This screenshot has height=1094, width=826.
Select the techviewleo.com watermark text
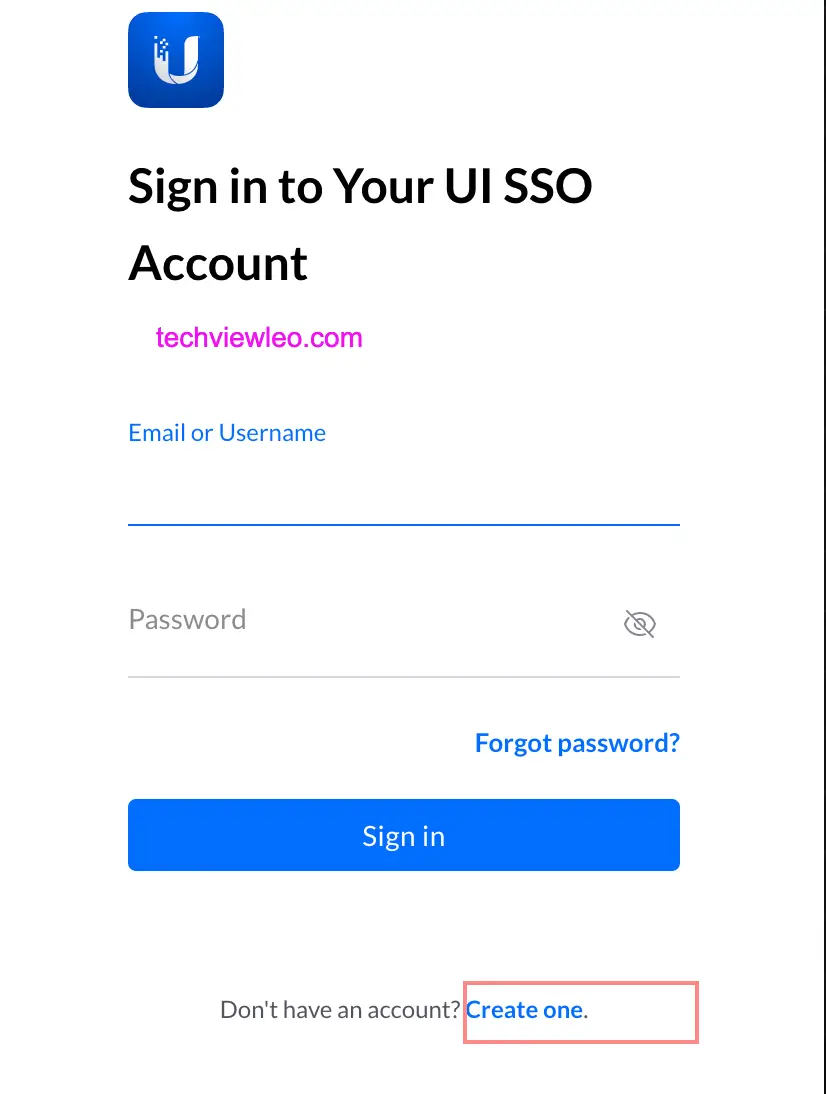pyautogui.click(x=259, y=338)
